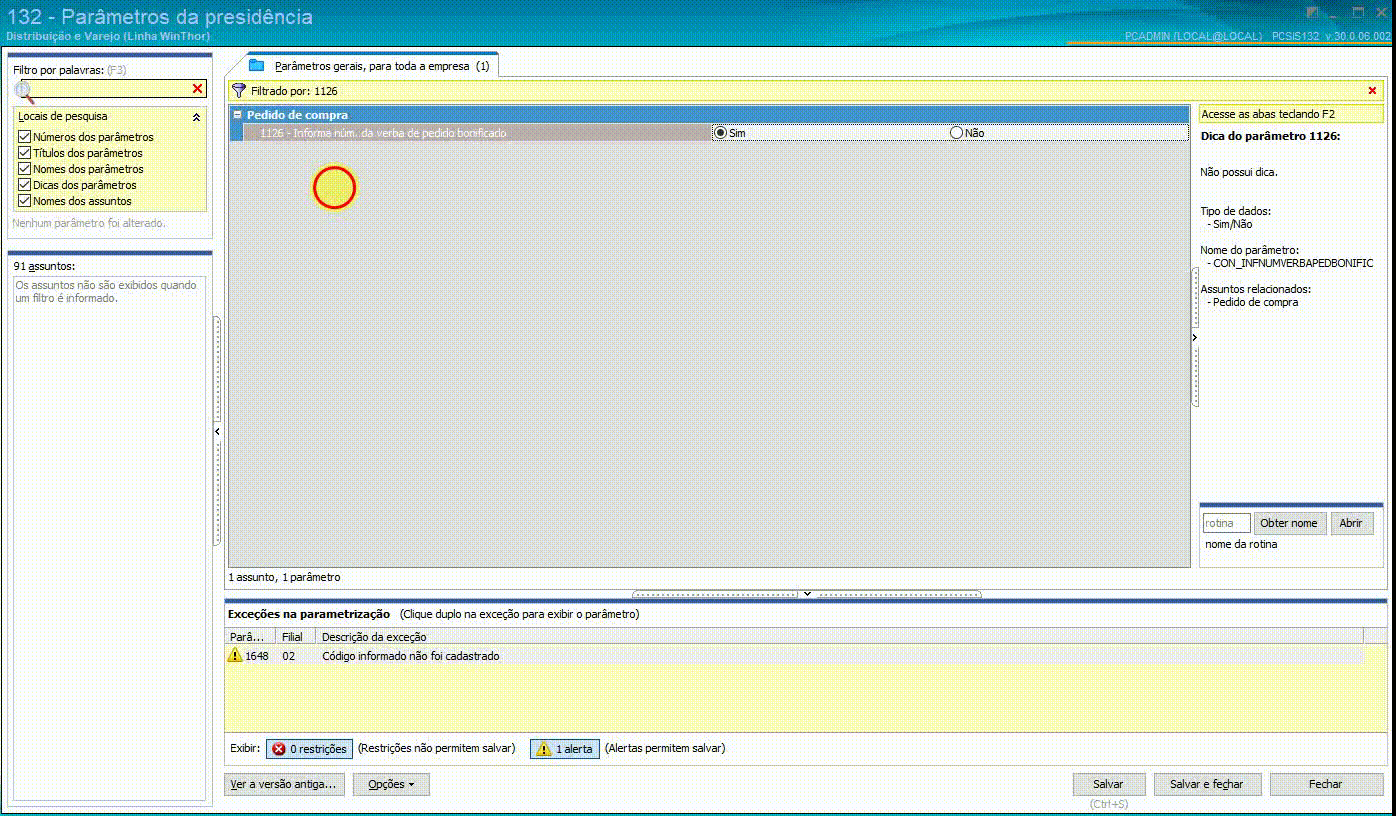Click Dica do parâmetro 1126 heading
Image resolution: width=1396 pixels, height=816 pixels.
[1270, 136]
